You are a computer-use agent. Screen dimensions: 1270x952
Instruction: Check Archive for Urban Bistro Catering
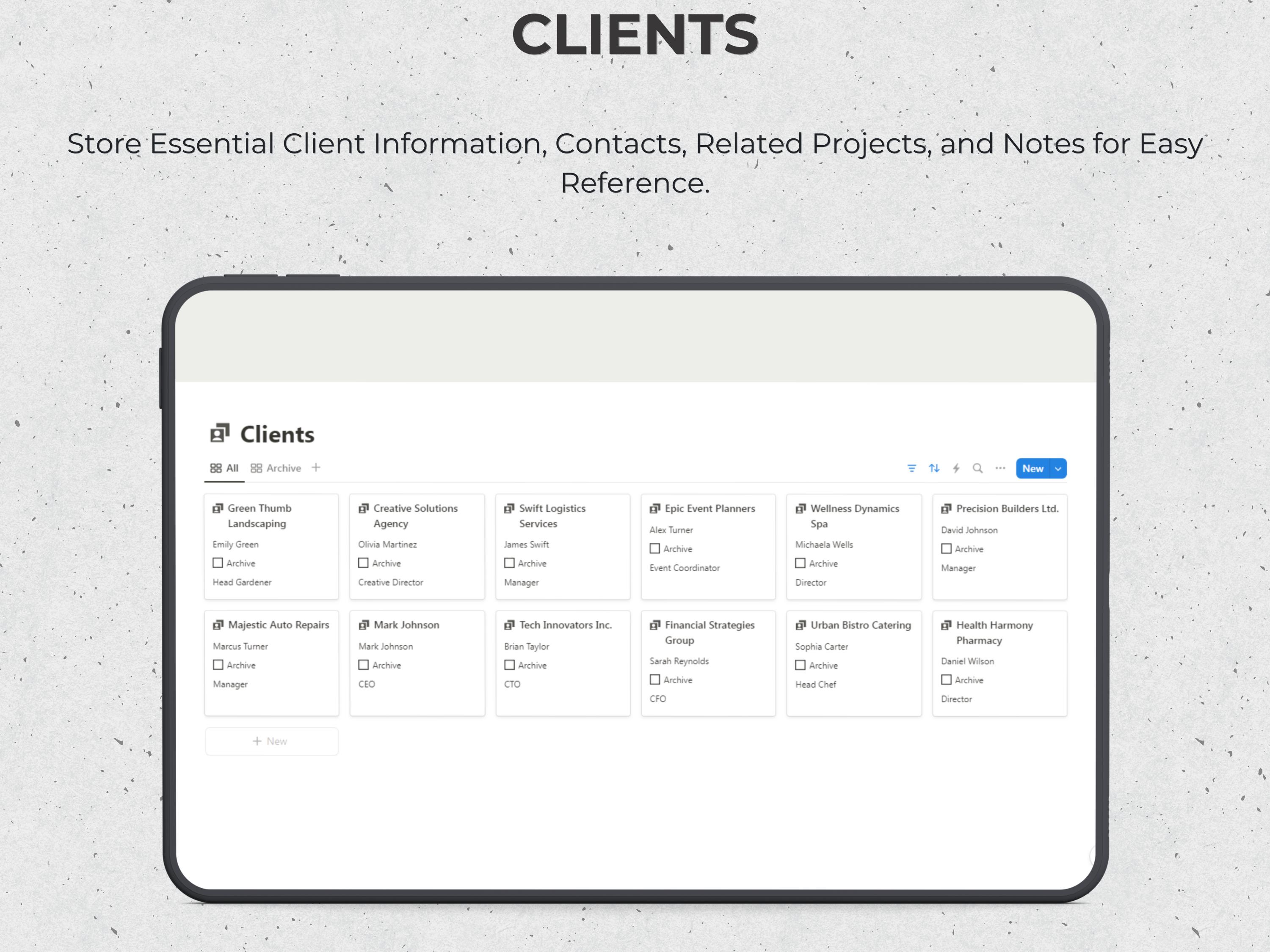coord(801,665)
